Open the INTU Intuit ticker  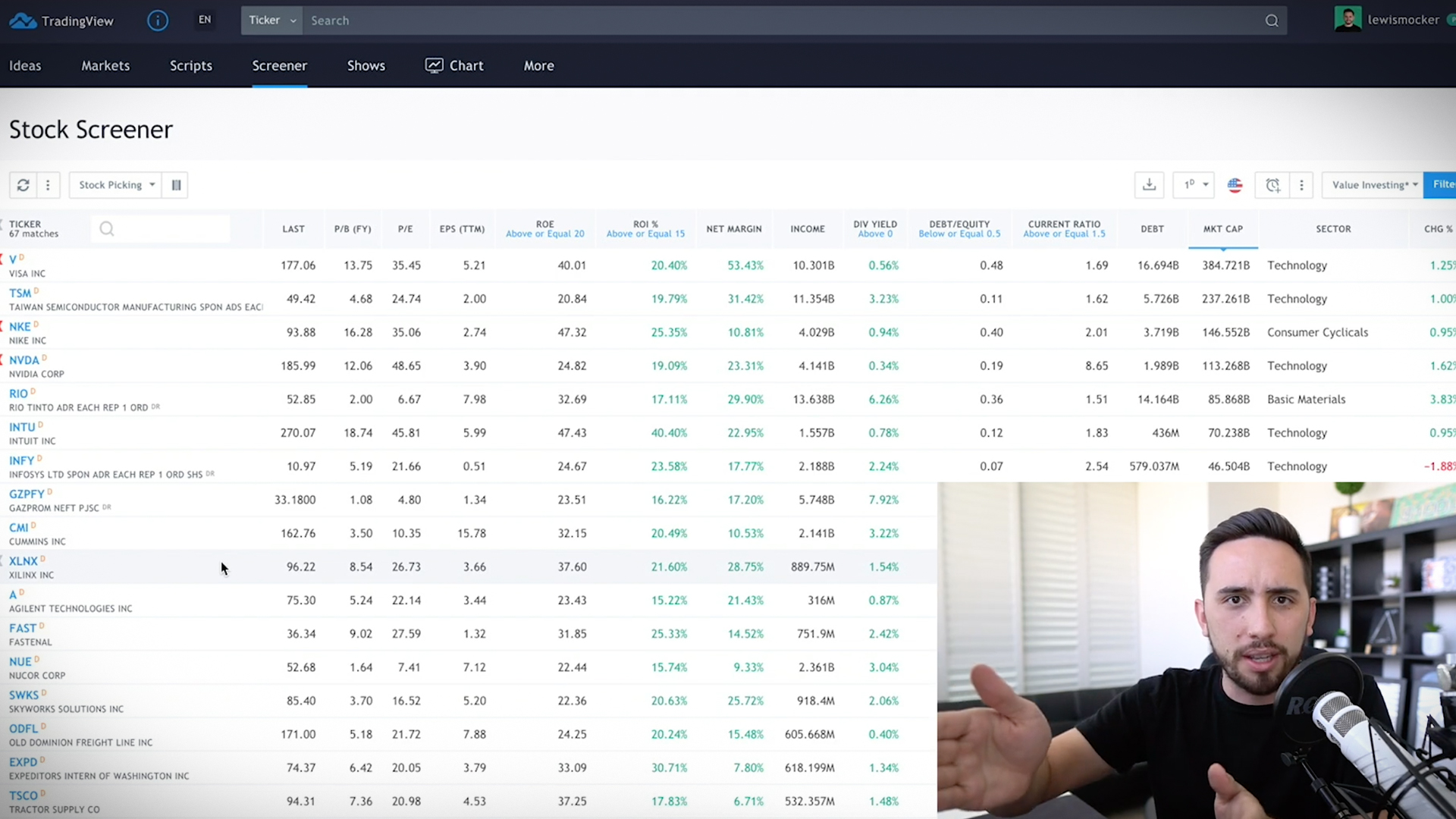coord(22,427)
